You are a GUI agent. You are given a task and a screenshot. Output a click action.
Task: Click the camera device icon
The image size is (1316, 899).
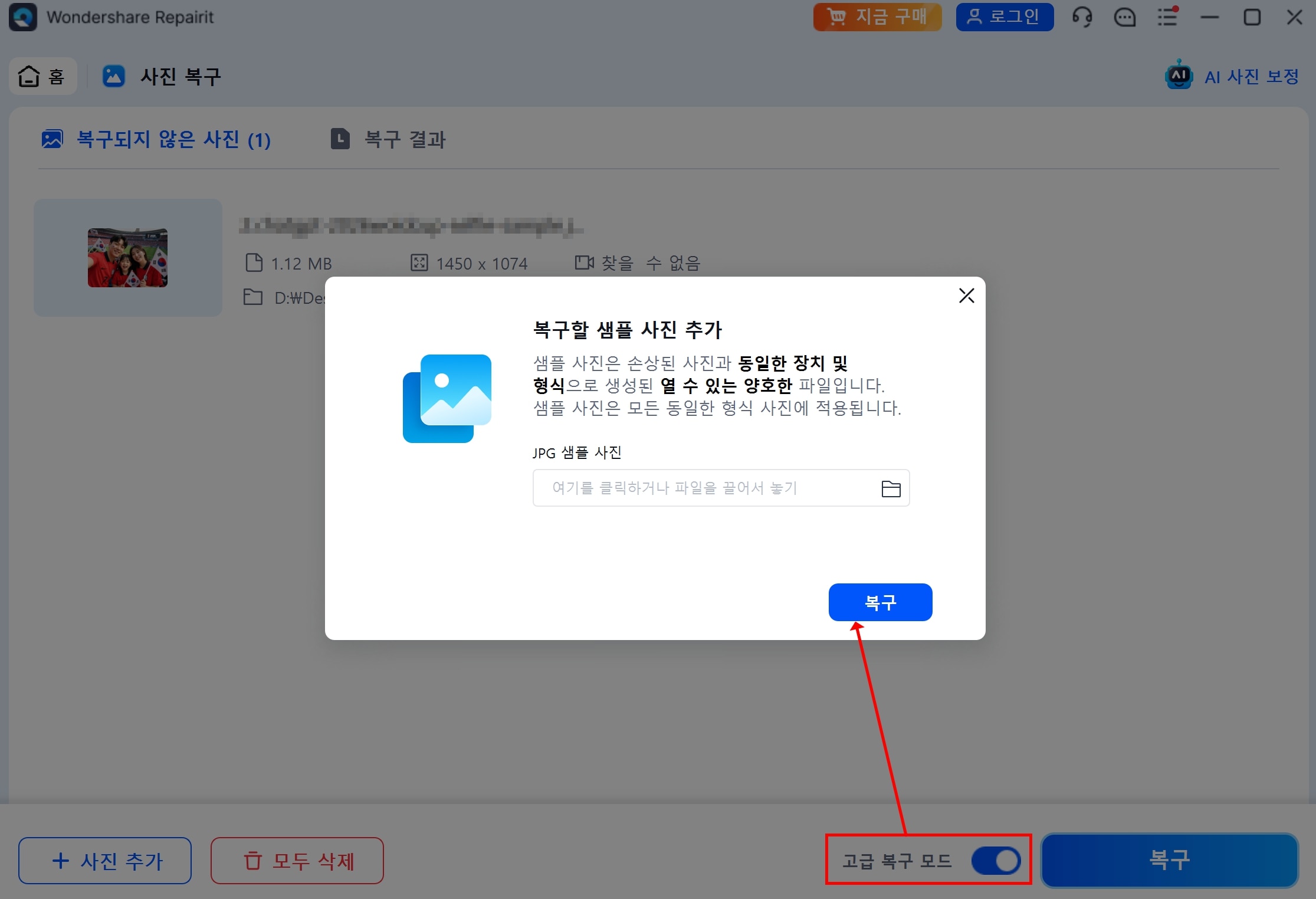coord(584,263)
